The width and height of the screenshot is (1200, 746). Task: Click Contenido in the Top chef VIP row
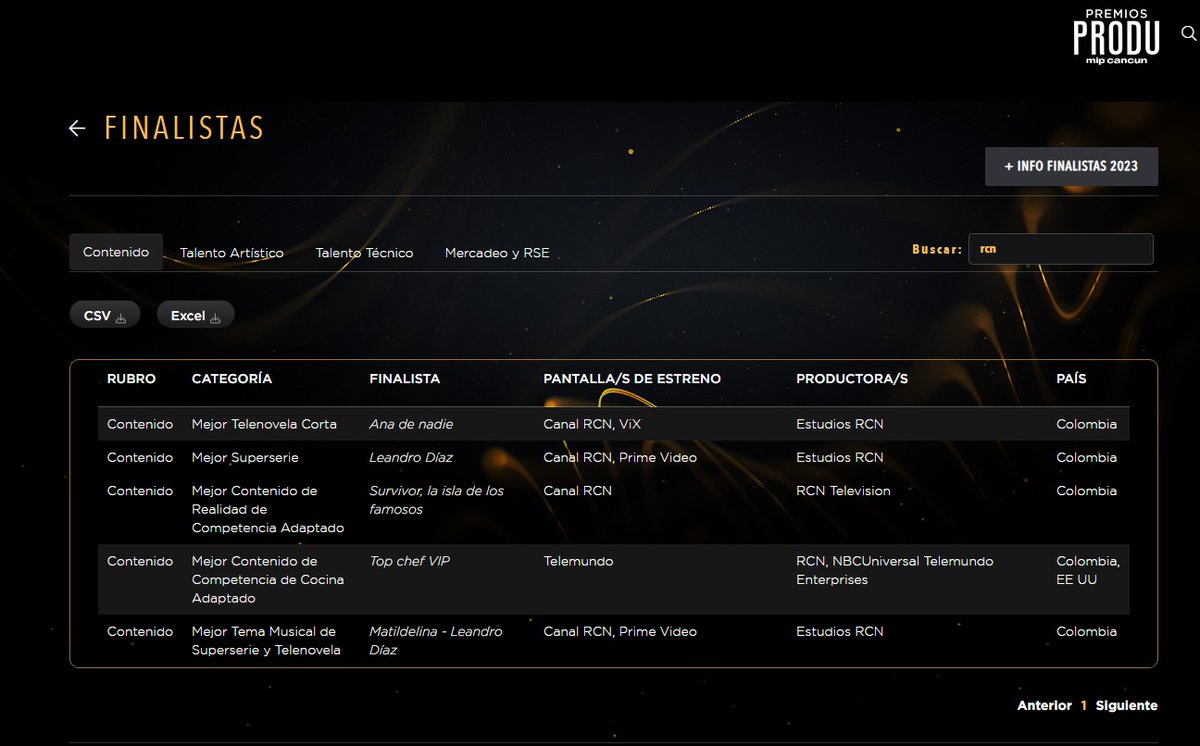(140, 561)
